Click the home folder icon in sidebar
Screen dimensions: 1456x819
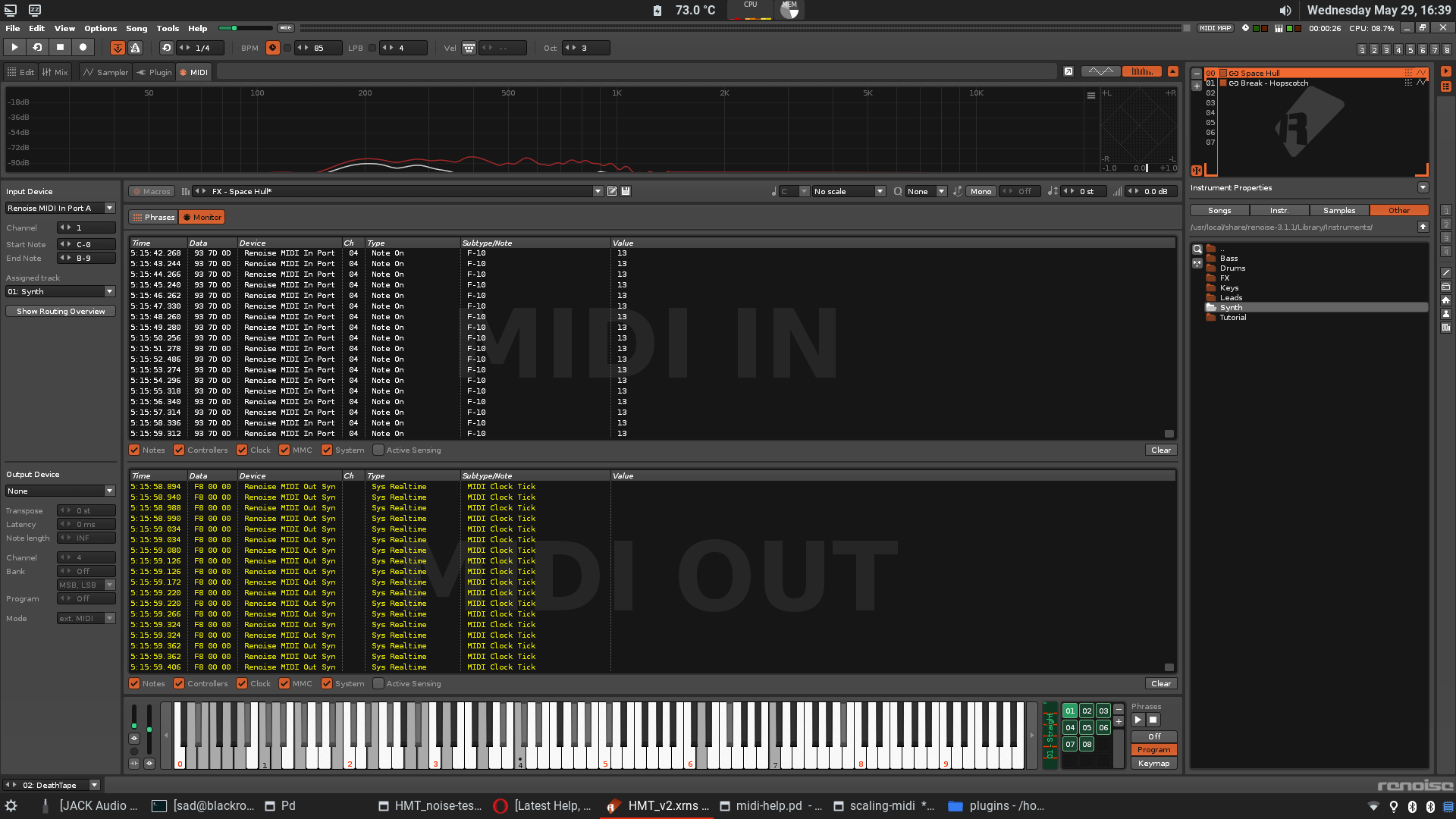tap(1446, 300)
